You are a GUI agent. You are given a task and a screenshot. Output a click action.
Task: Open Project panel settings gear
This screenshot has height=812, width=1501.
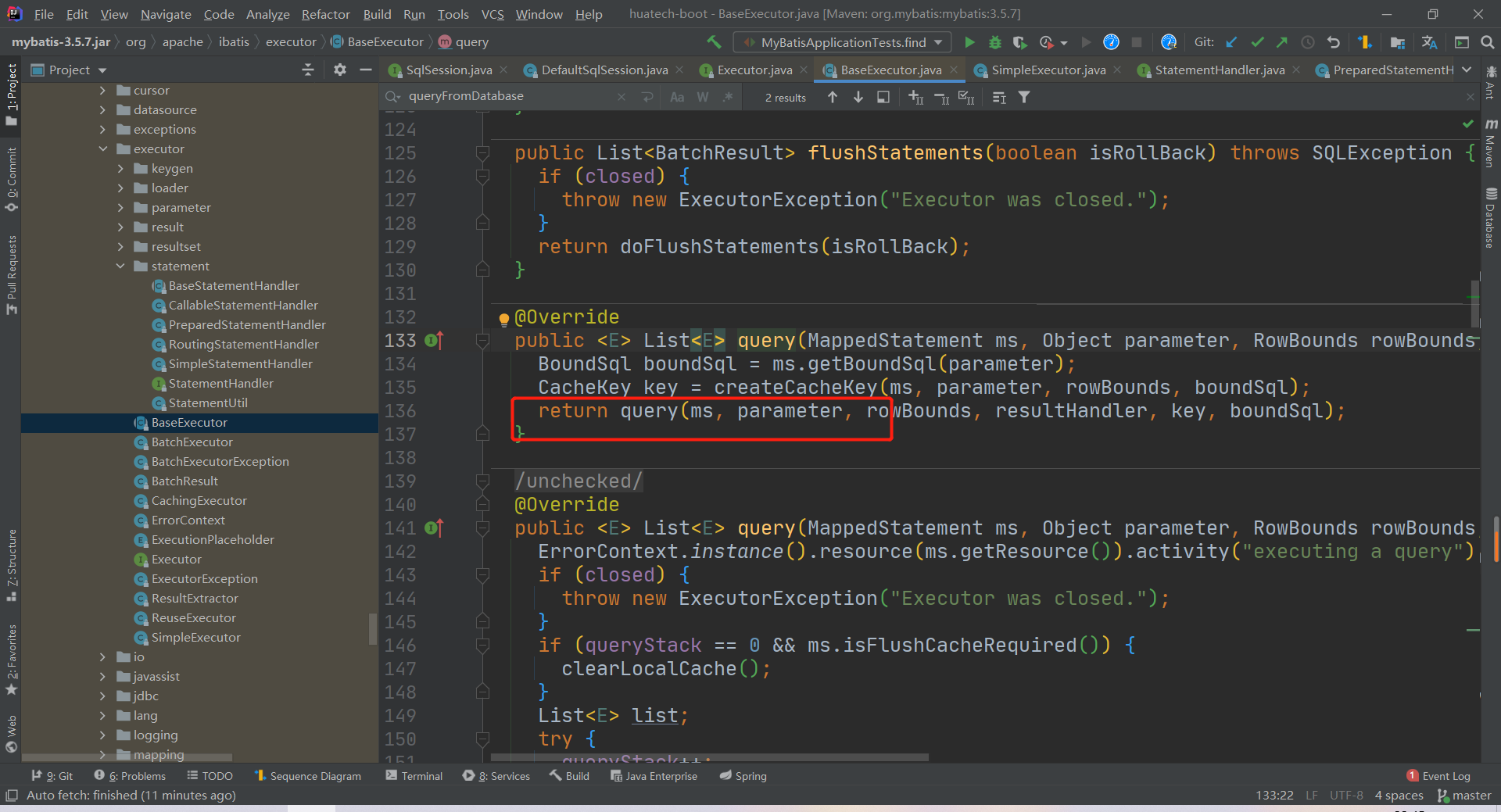coord(339,70)
